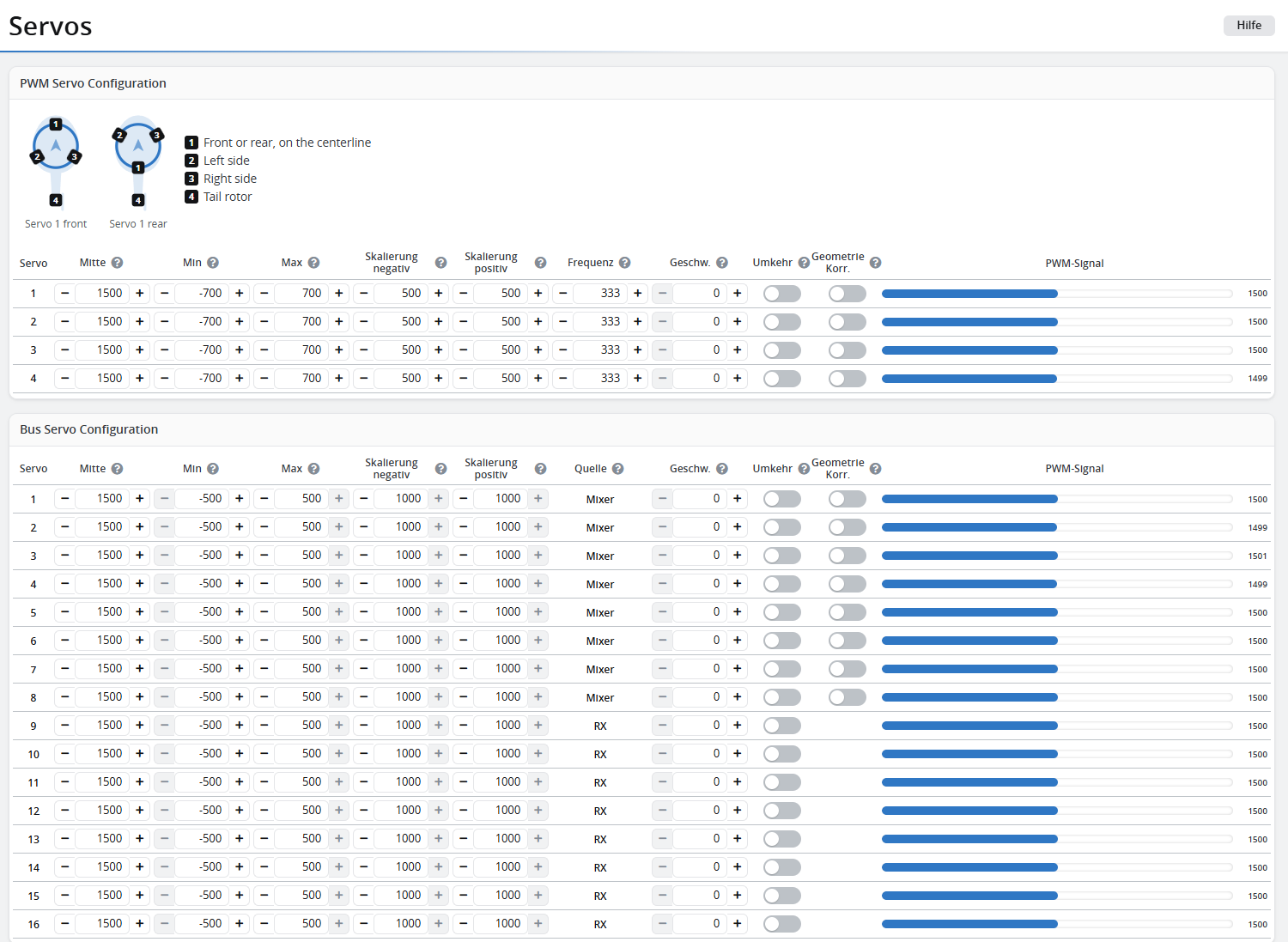
Task: Toggle Umkehr for PWM servo 4
Action: click(782, 379)
